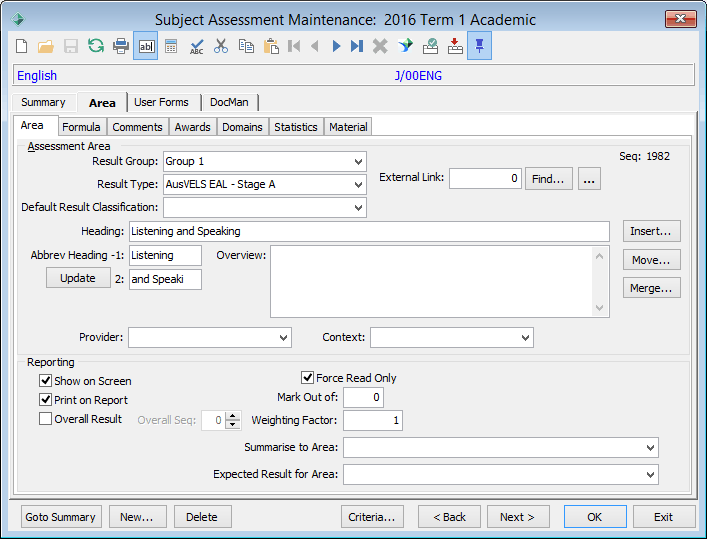
Task: Click the Criteria... button
Action: point(372,517)
